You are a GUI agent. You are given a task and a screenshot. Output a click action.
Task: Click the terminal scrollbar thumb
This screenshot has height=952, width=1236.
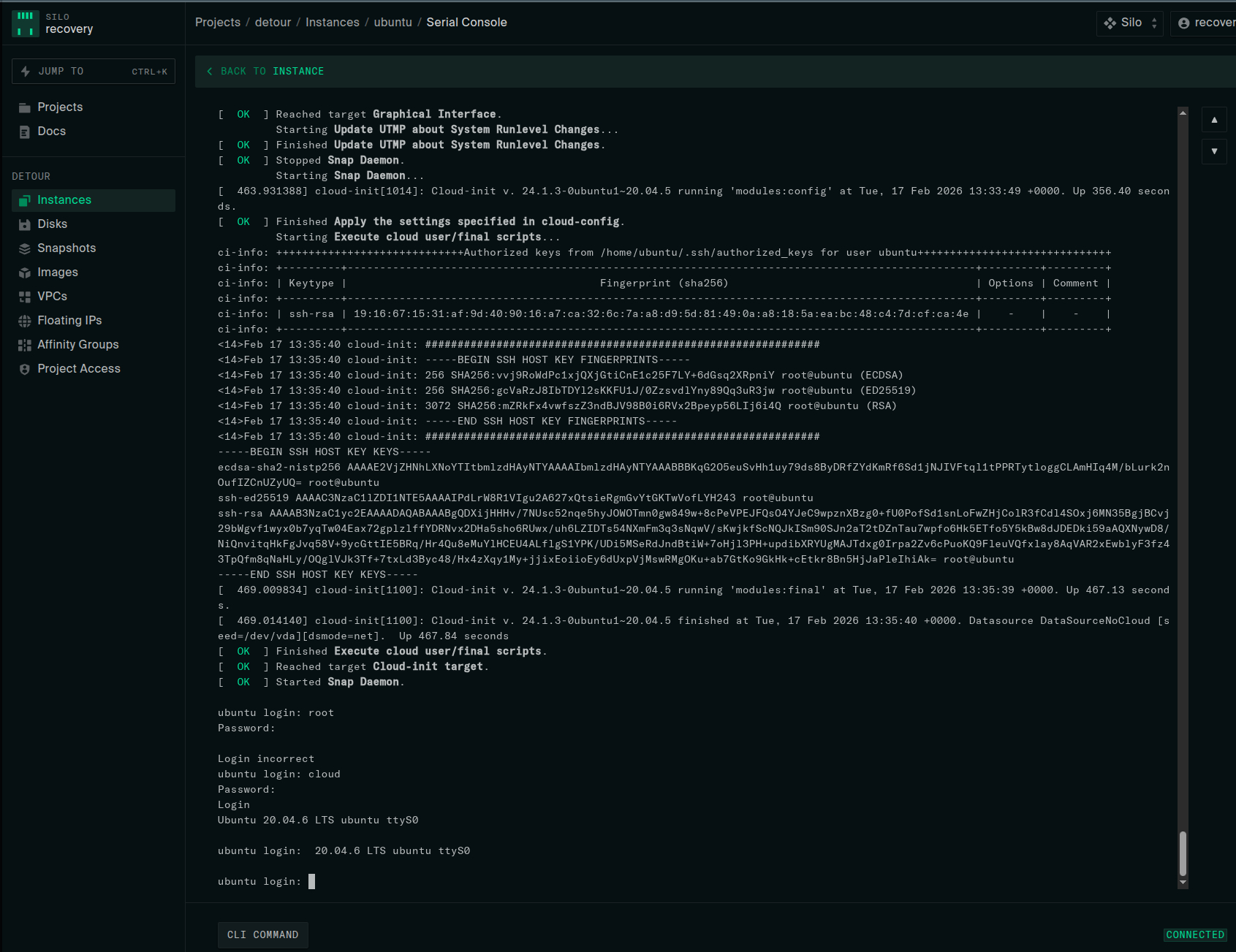point(1183,853)
